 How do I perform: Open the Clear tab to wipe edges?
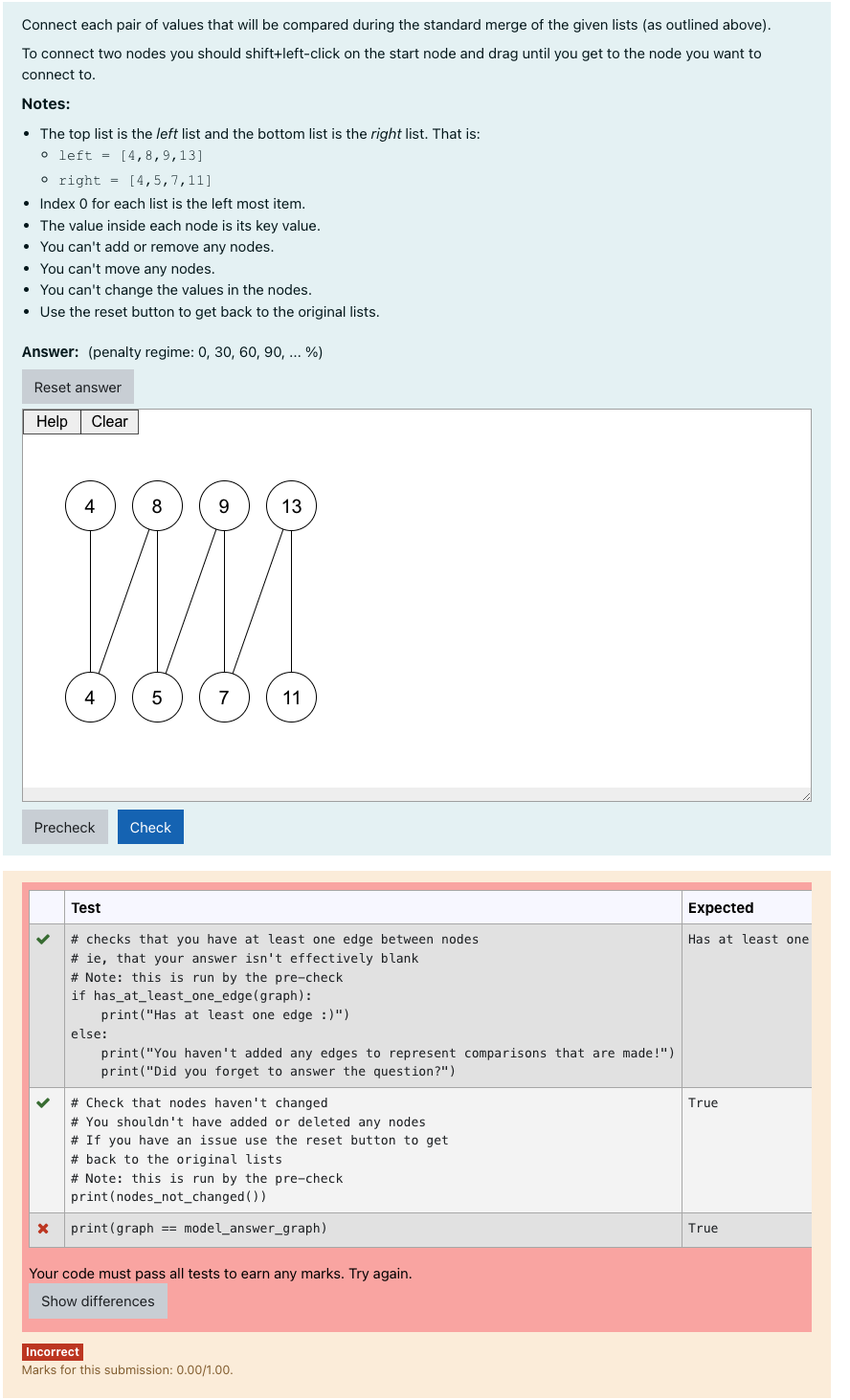click(109, 421)
